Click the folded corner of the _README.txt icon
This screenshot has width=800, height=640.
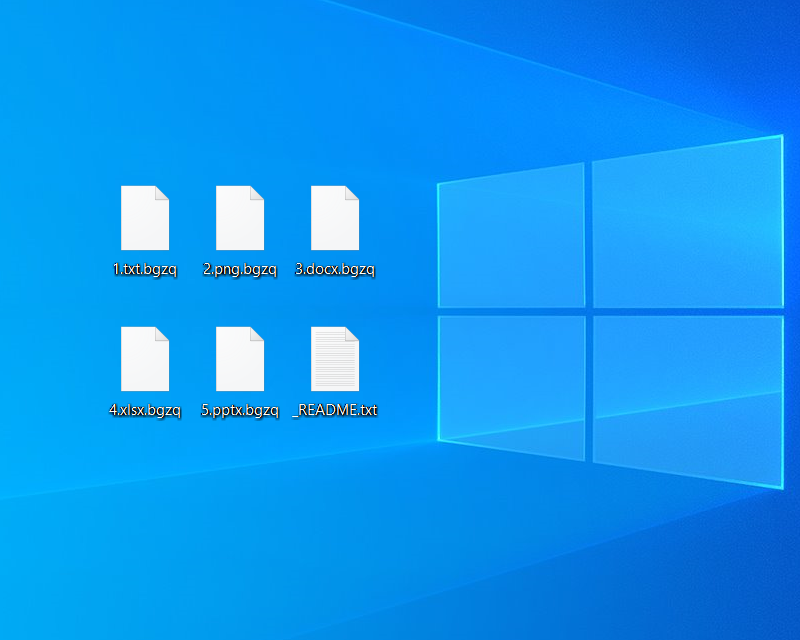coord(352,334)
